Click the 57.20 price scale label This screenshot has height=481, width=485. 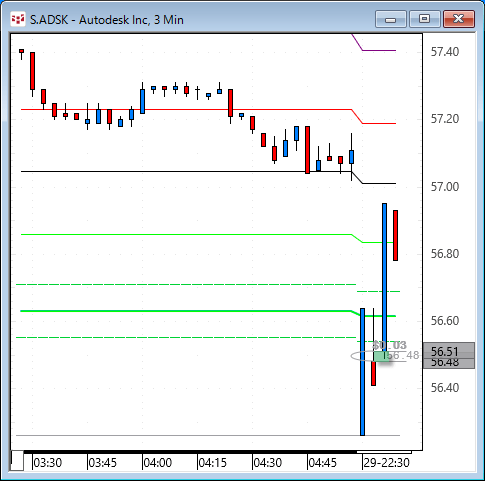pyautogui.click(x=445, y=119)
